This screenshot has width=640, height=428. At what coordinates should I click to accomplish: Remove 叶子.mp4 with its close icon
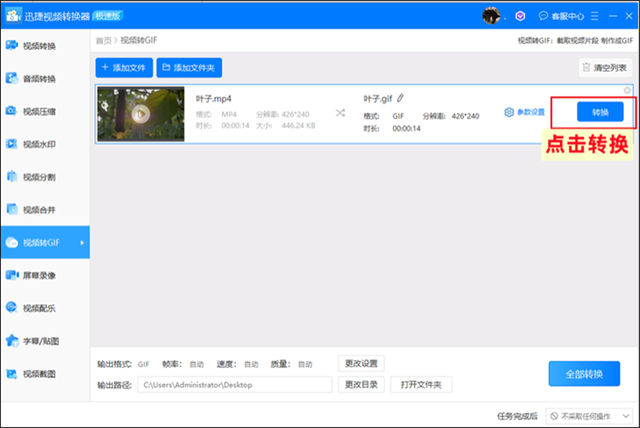point(627,90)
